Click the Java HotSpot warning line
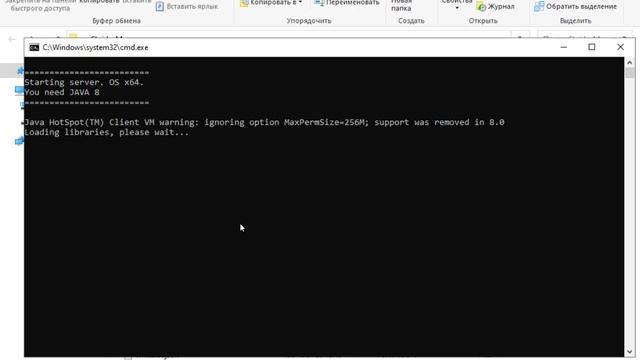The height and width of the screenshot is (360, 640). (x=264, y=122)
